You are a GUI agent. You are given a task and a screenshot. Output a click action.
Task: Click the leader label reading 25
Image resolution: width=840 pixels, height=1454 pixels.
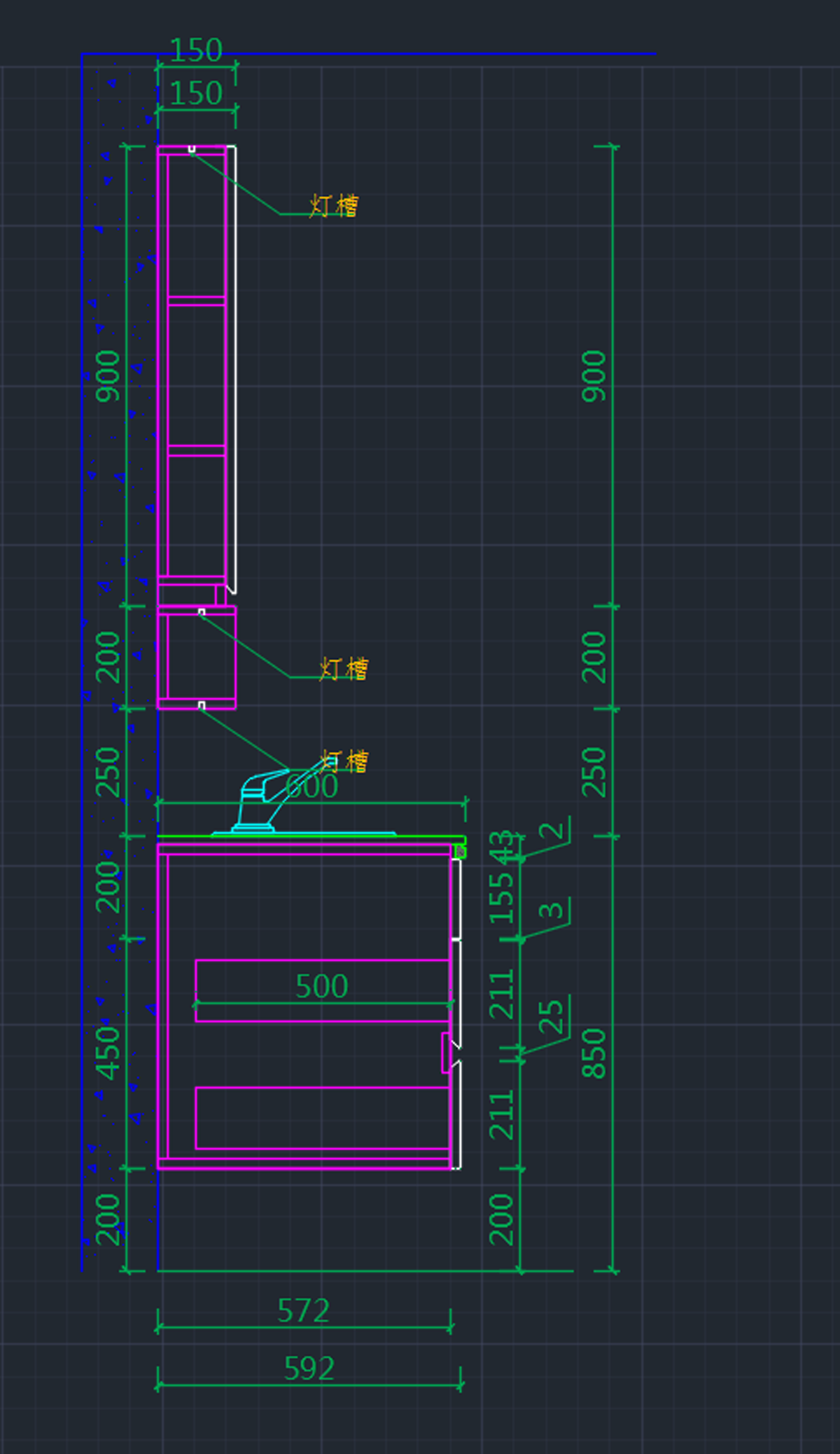point(552,1016)
